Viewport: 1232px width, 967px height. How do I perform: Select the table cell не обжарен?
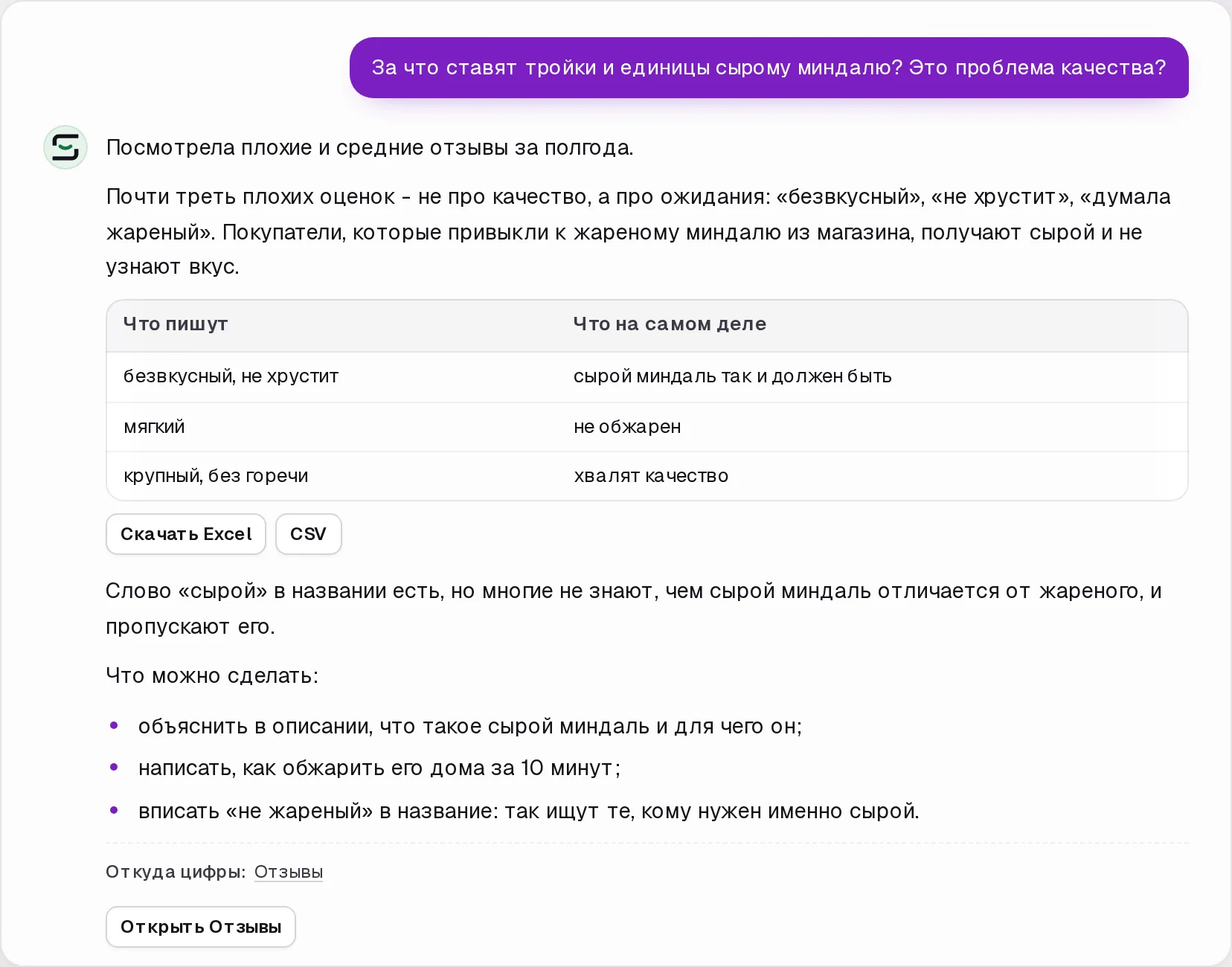(x=627, y=427)
